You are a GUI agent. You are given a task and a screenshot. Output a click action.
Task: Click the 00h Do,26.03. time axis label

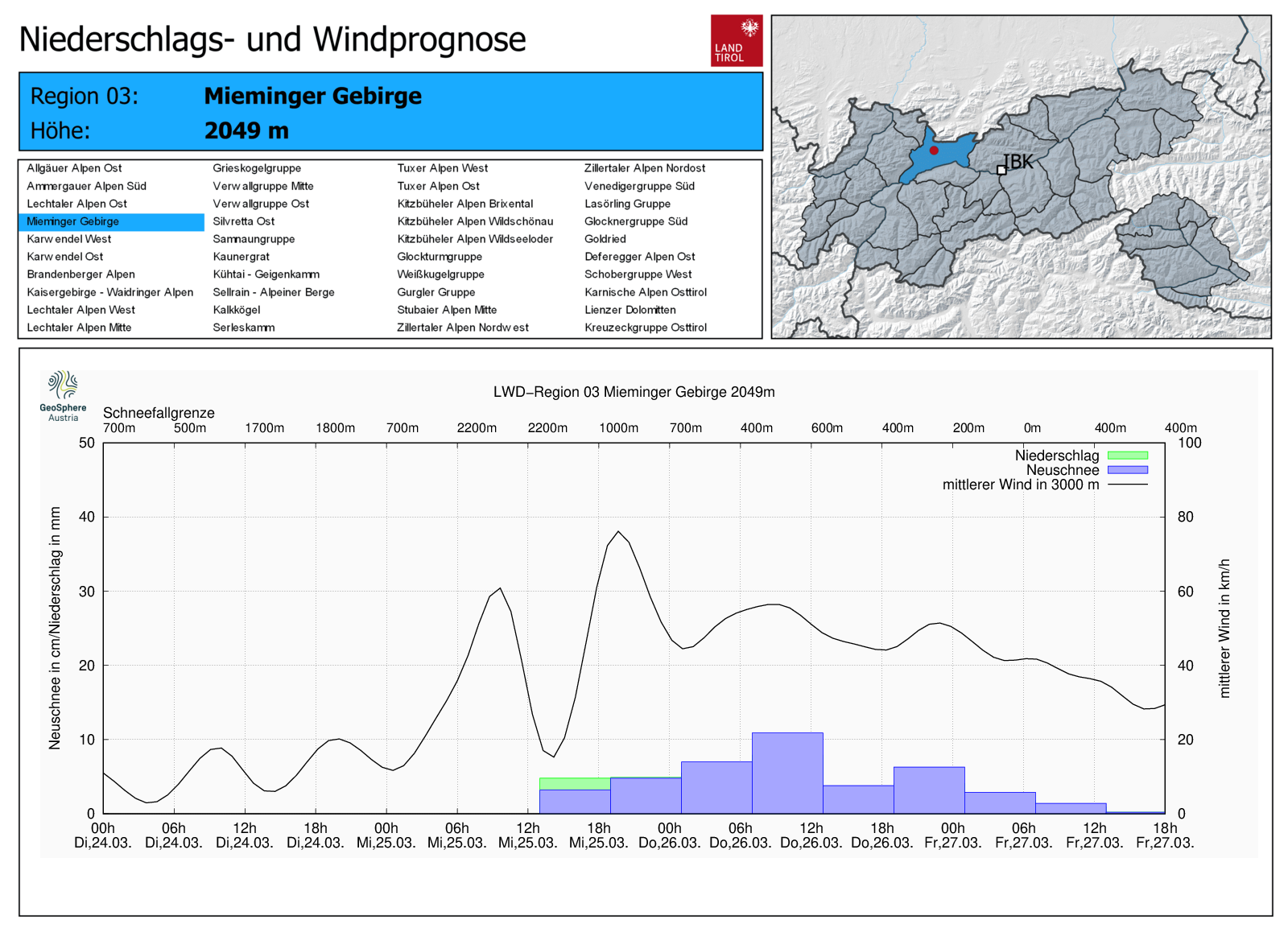coord(670,835)
